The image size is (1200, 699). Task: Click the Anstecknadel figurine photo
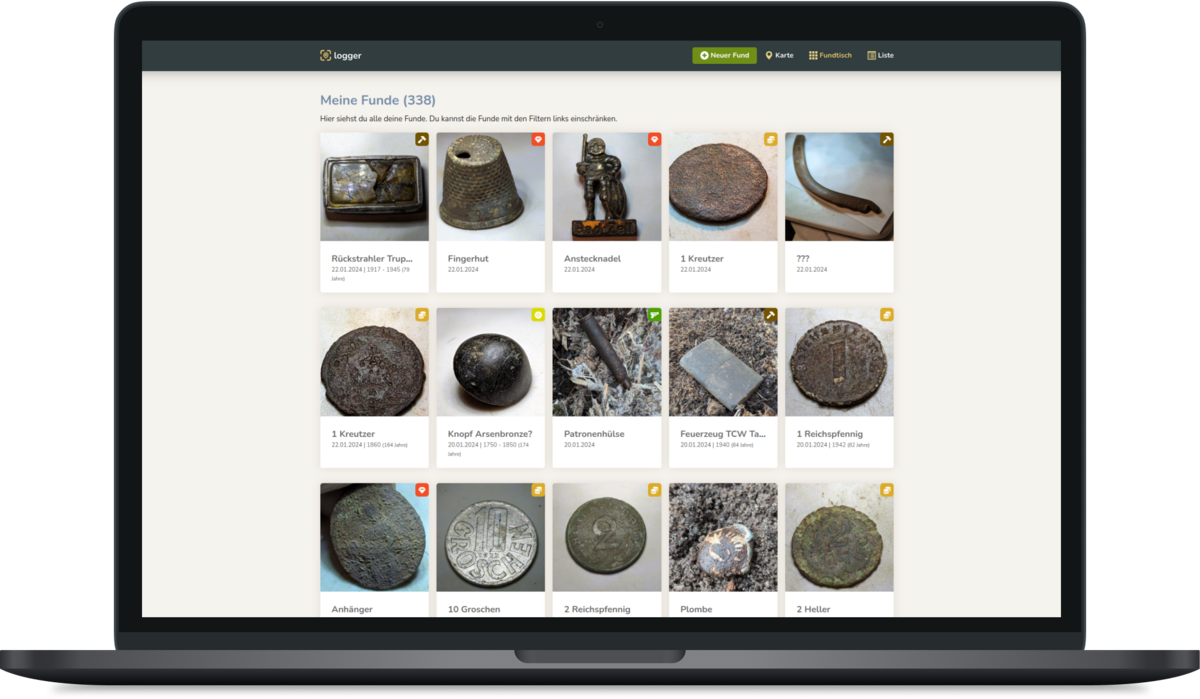click(x=606, y=187)
